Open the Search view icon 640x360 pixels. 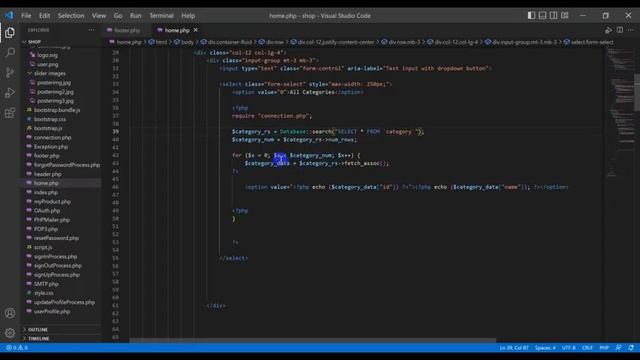coord(10,52)
